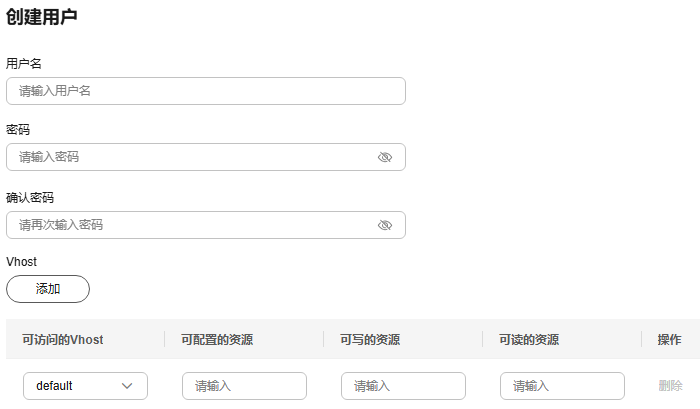Toggle visibility eye icon in 确认密码 field
The image size is (700, 409).
pos(385,225)
